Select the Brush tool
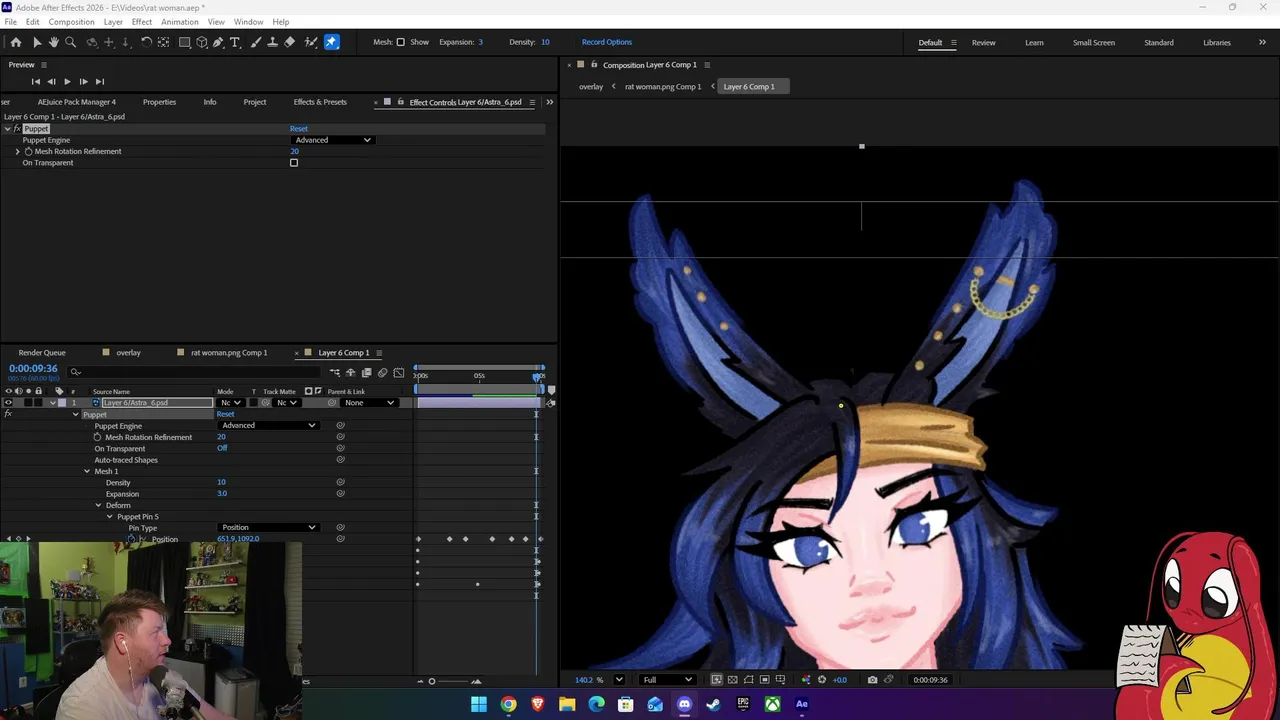Screen dimensions: 1280x720 [255, 42]
